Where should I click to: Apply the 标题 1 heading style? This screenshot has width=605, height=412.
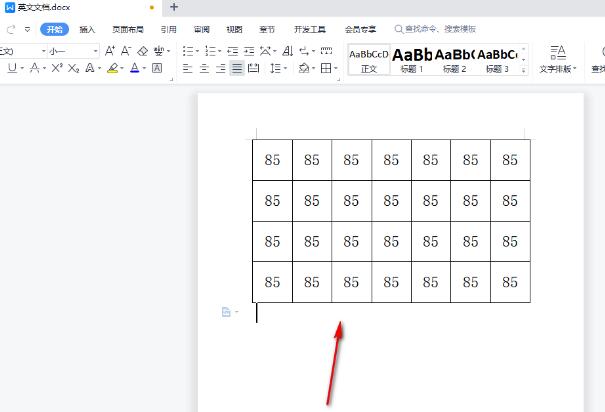point(412,60)
